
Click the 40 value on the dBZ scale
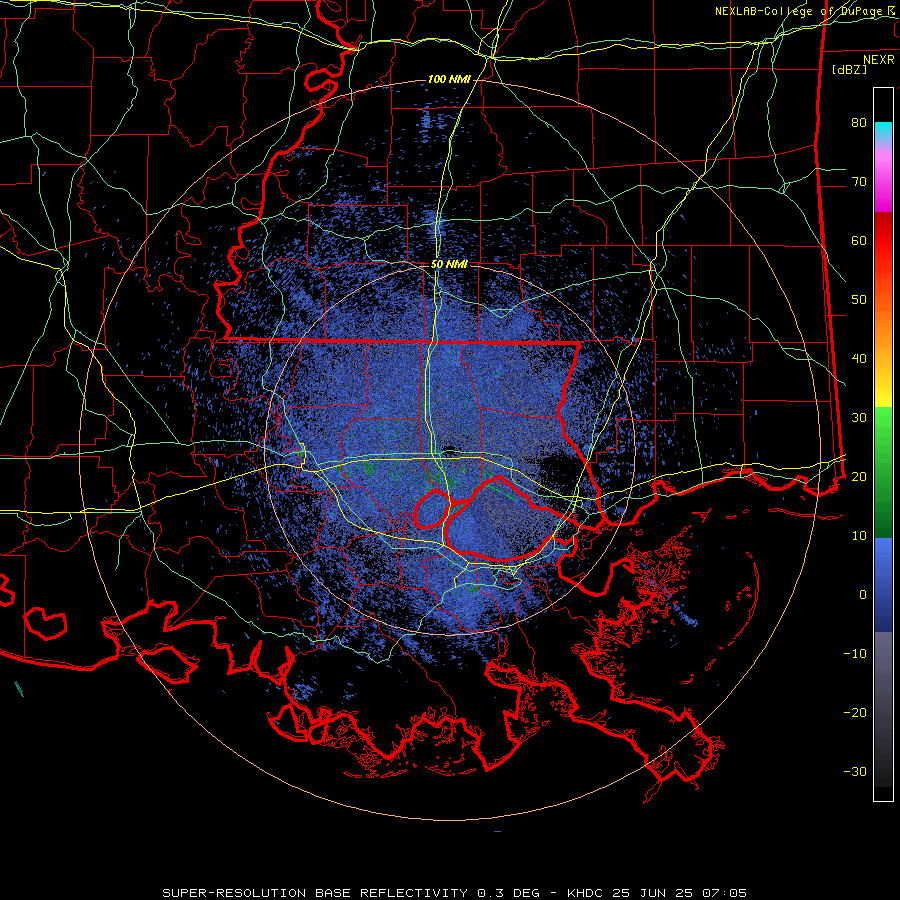tap(859, 359)
